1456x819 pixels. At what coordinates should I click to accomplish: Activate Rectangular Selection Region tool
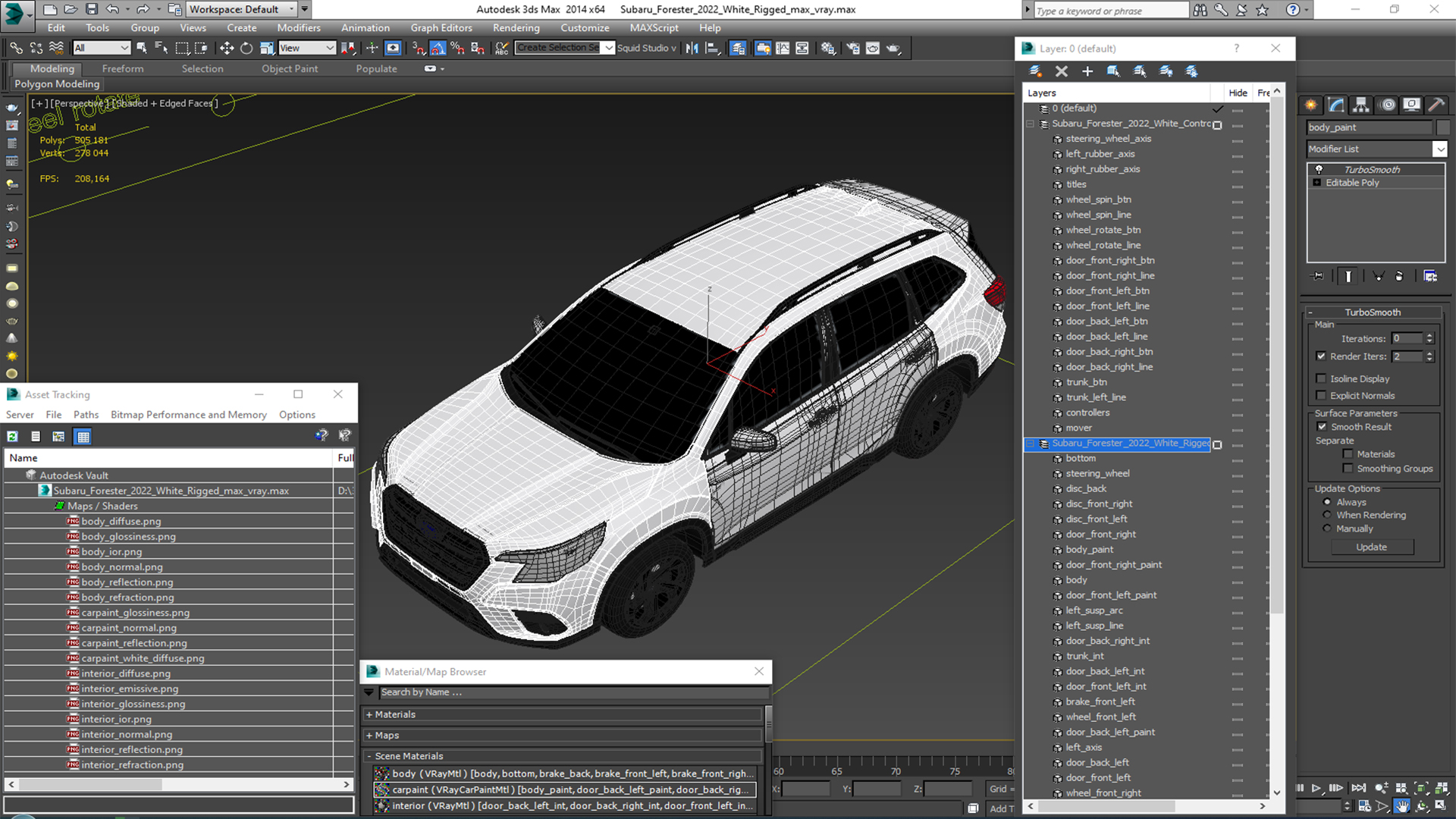pos(182,48)
